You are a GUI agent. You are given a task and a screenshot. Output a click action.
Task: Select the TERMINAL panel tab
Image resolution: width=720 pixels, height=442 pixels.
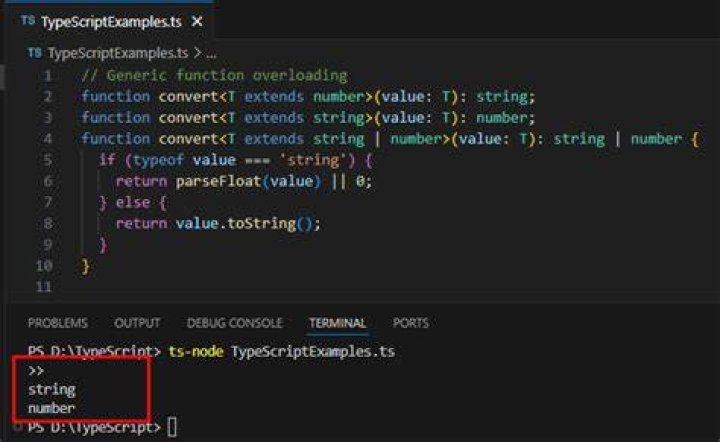pyautogui.click(x=338, y=323)
